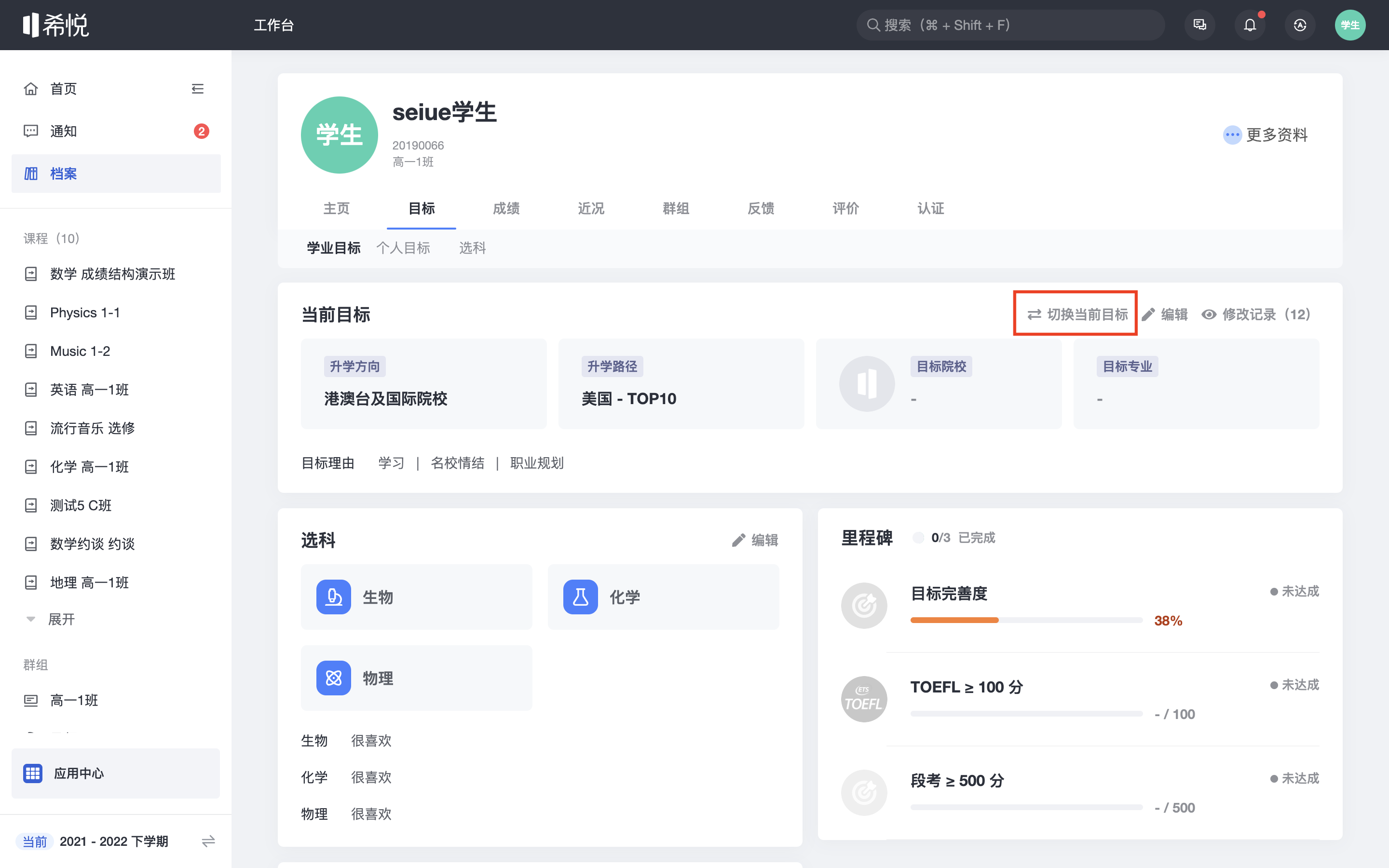The image size is (1389, 868).
Task: Click the 生物 subject icon
Action: (x=333, y=597)
